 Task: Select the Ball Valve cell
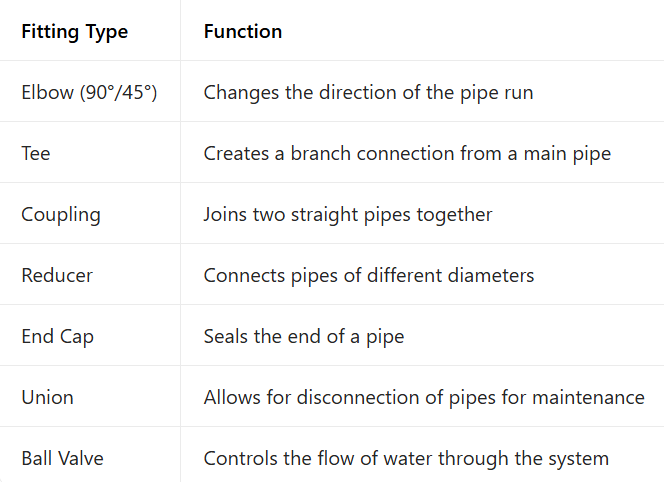pyautogui.click(x=62, y=459)
